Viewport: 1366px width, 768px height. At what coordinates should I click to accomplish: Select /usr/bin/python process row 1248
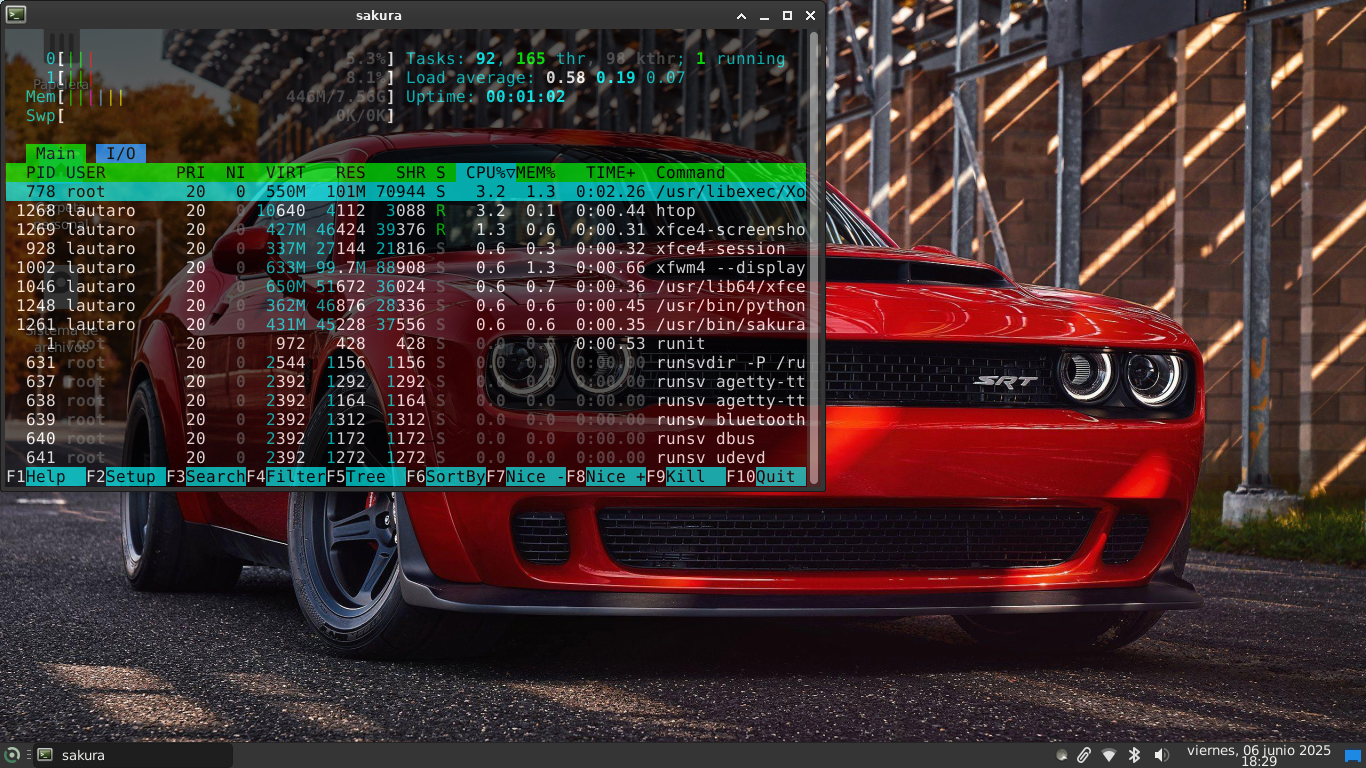click(x=406, y=306)
